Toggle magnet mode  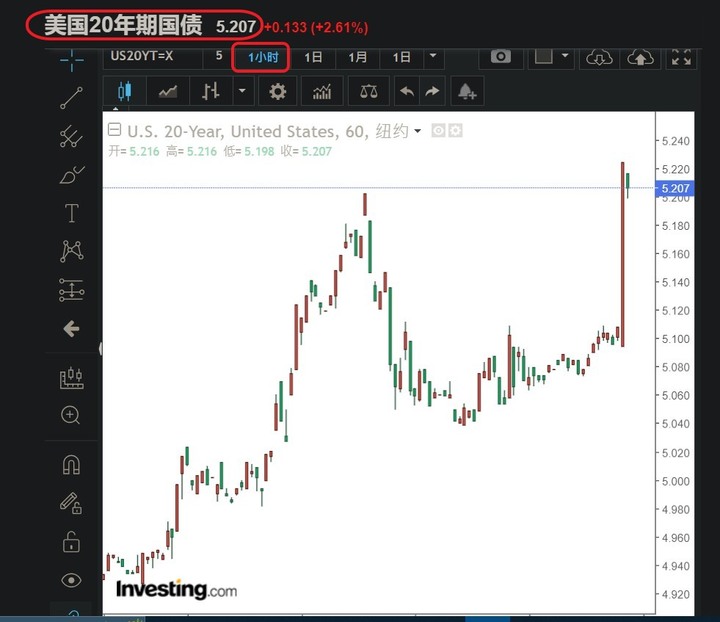pyautogui.click(x=71, y=464)
